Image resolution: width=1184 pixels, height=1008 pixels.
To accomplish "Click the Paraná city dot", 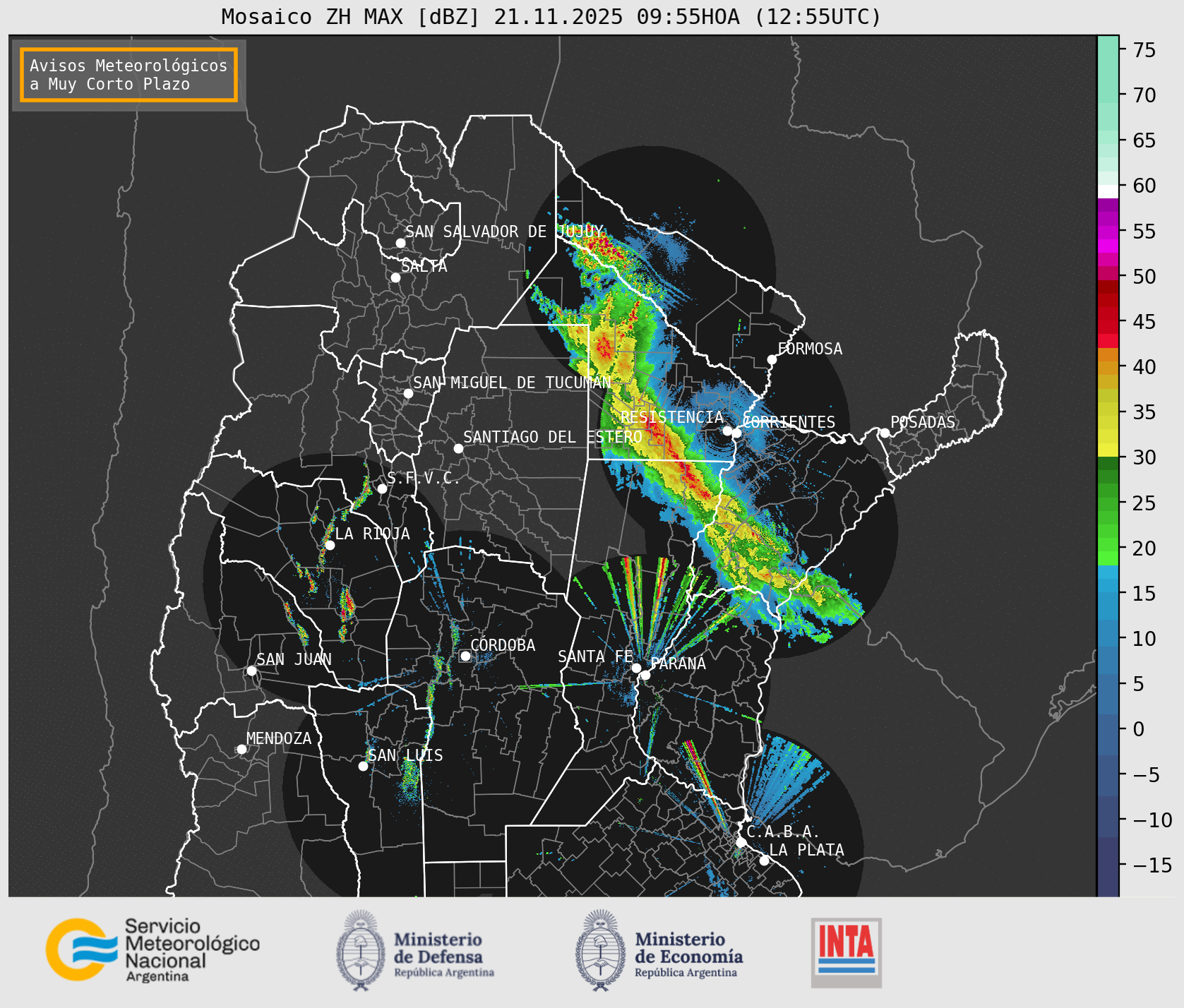I will pyautogui.click(x=645, y=675).
